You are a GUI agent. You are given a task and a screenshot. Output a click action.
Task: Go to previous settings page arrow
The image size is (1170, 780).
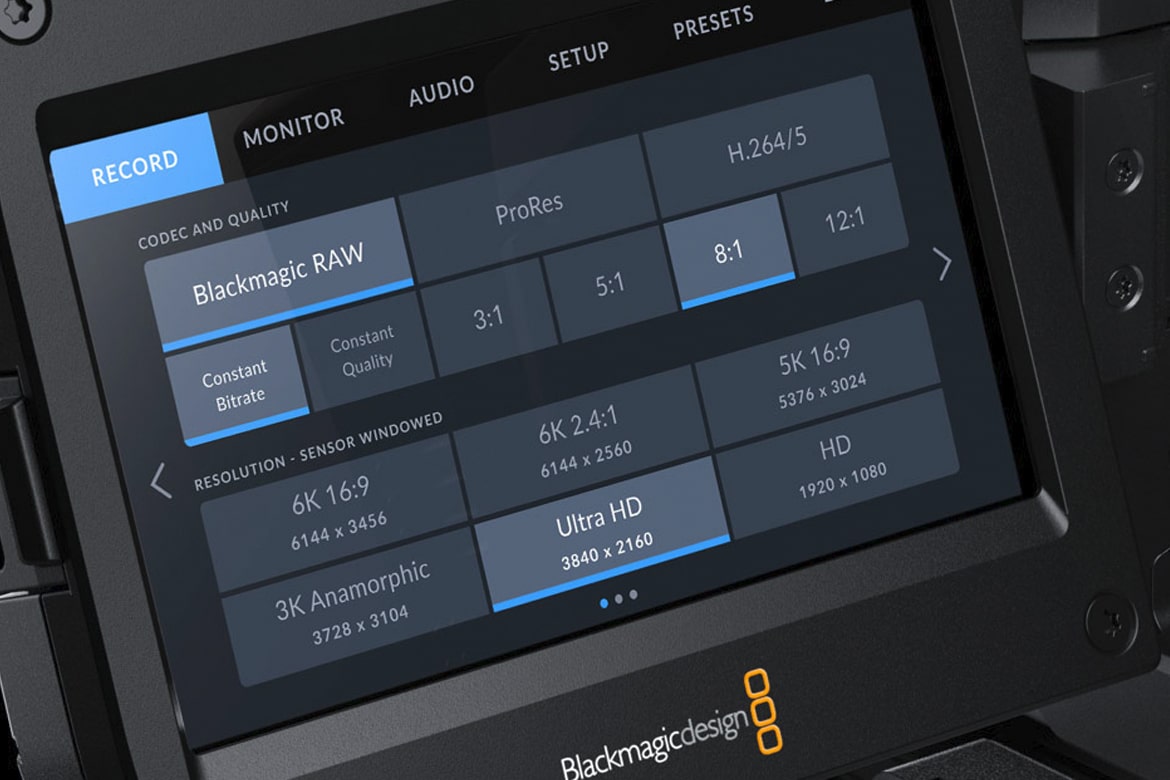pyautogui.click(x=160, y=481)
